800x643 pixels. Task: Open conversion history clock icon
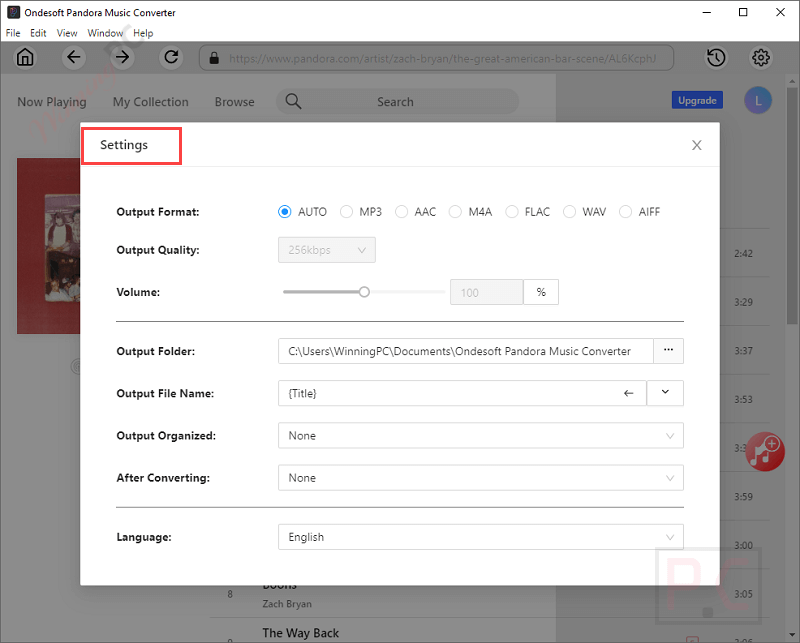[x=716, y=58]
